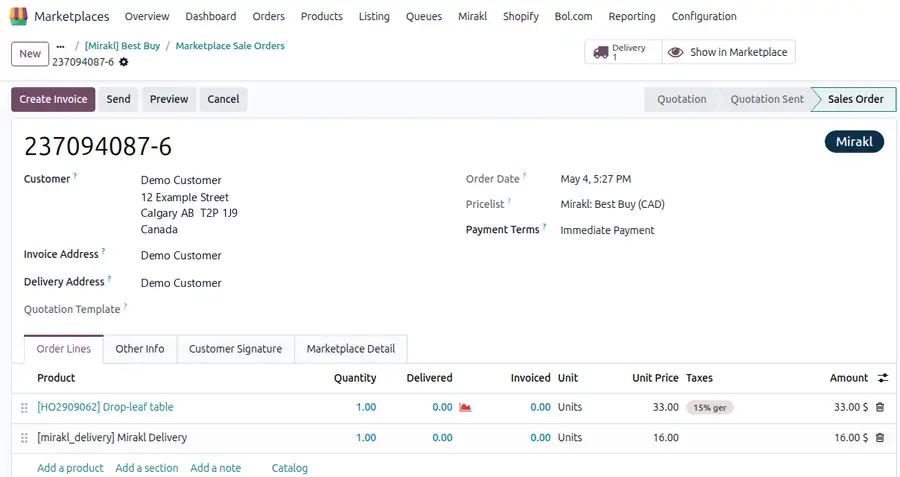
Task: Go to Marketplace Sale Orders breadcrumb
Action: [x=230, y=46]
